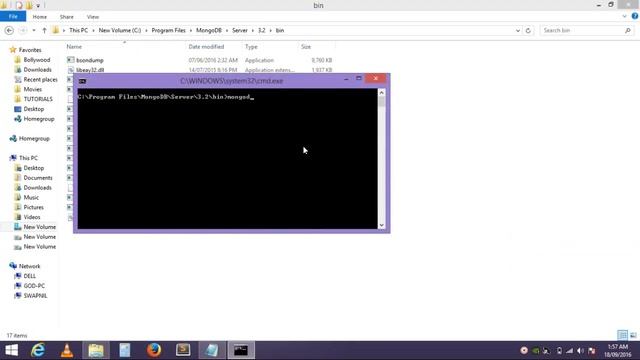Sort files by Size column

[306, 47]
